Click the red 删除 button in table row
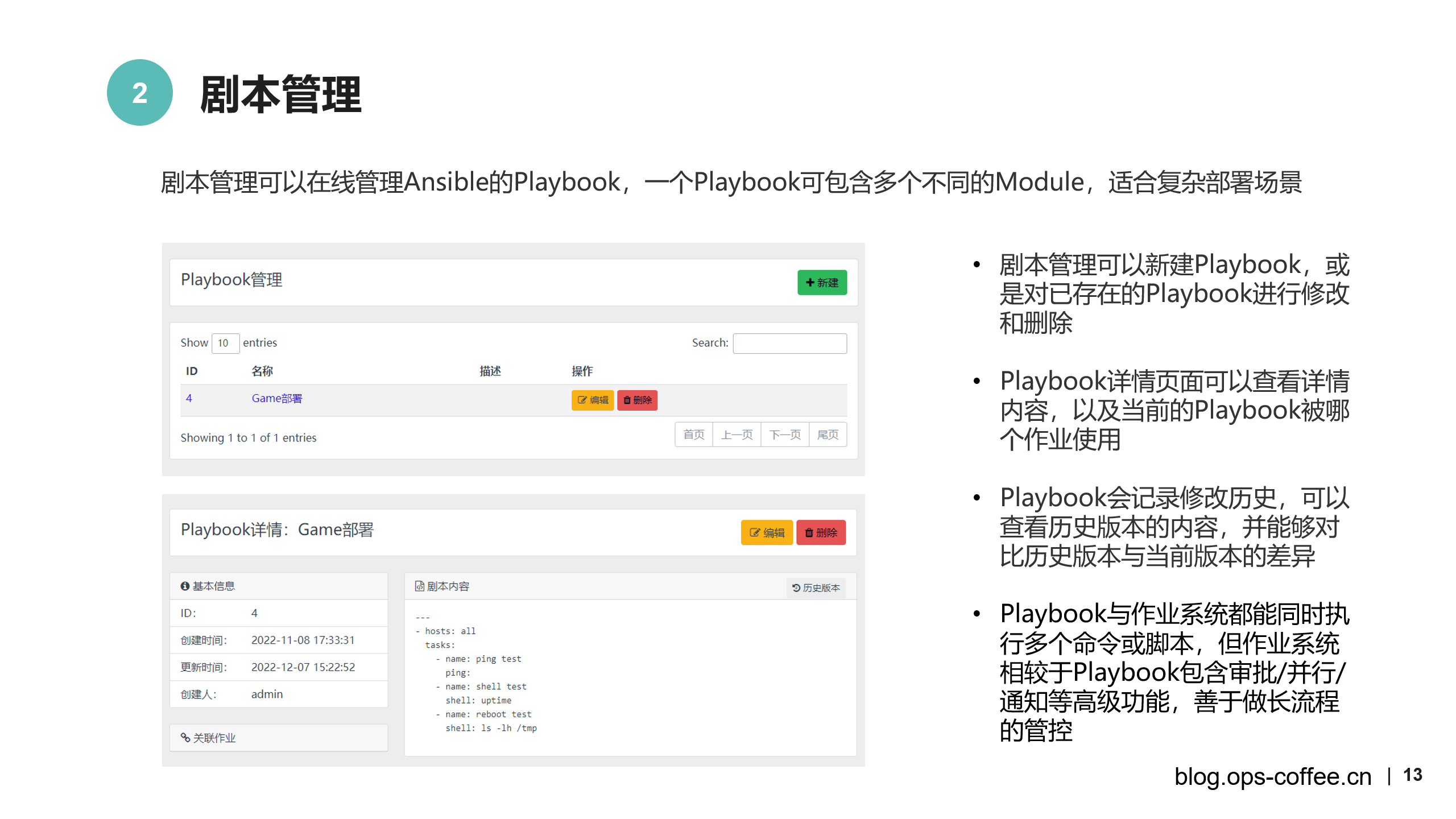This screenshot has height=819, width=1456. coord(637,400)
